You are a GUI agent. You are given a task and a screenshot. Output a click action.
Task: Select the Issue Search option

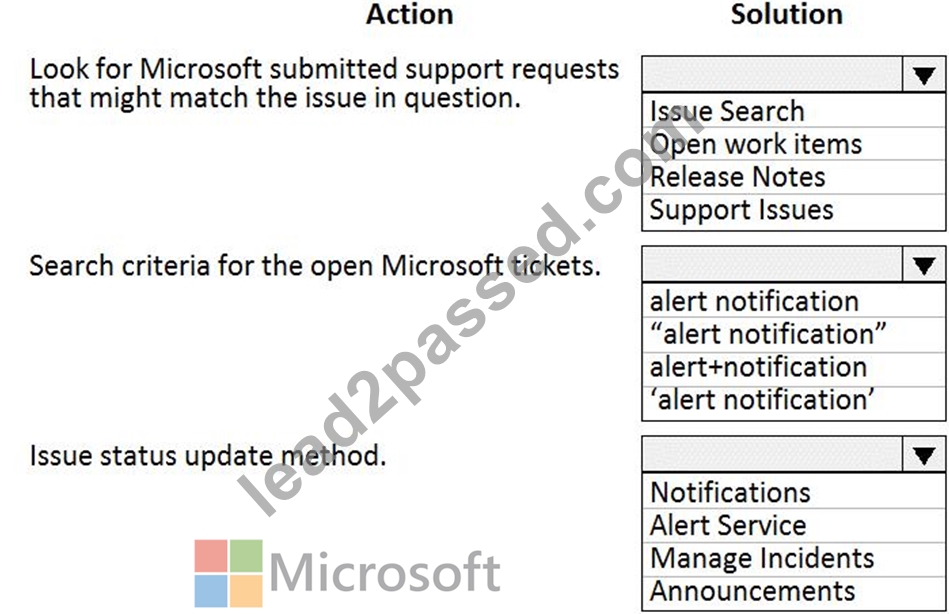(x=793, y=111)
